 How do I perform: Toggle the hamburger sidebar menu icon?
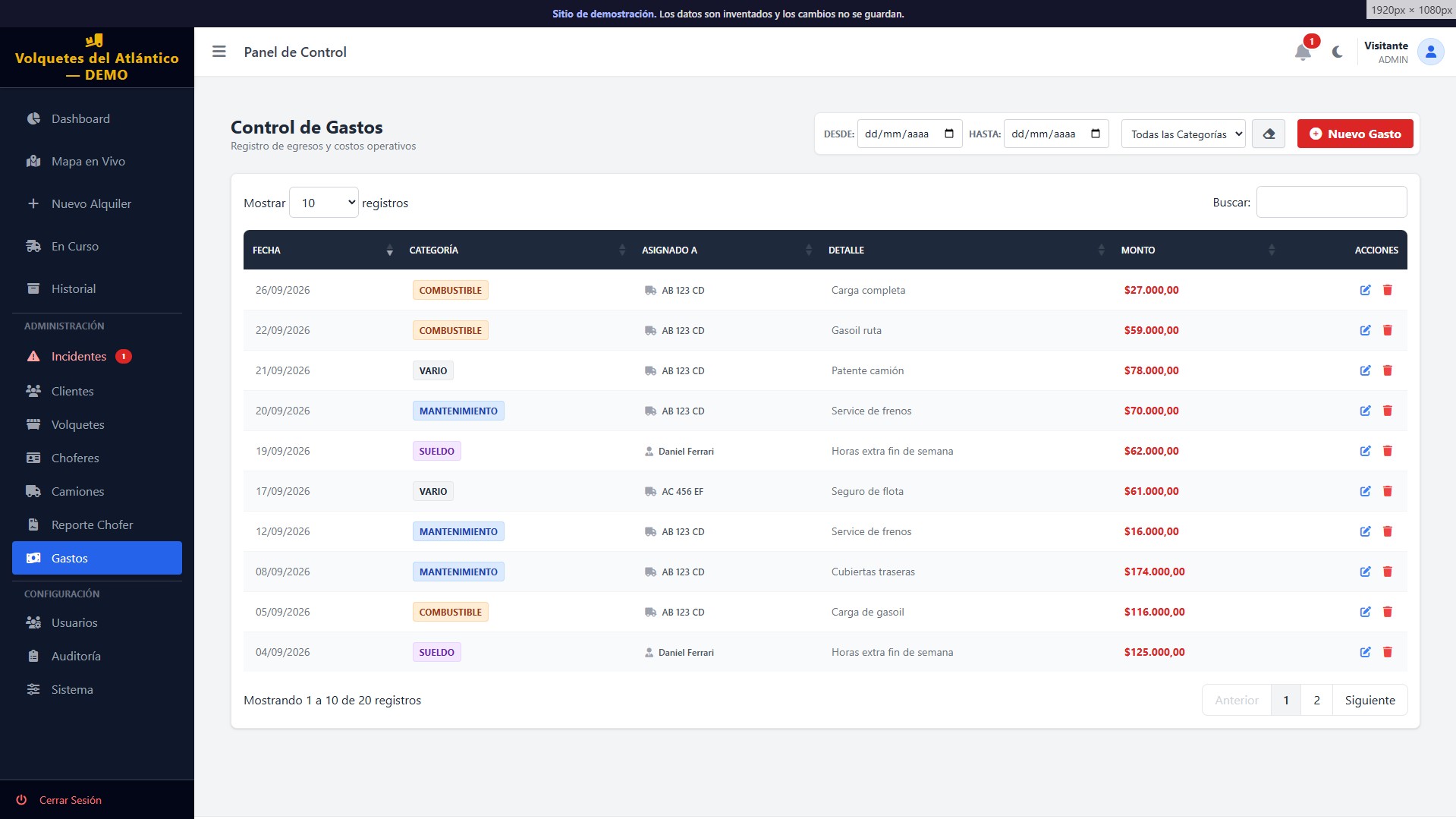pyautogui.click(x=219, y=52)
